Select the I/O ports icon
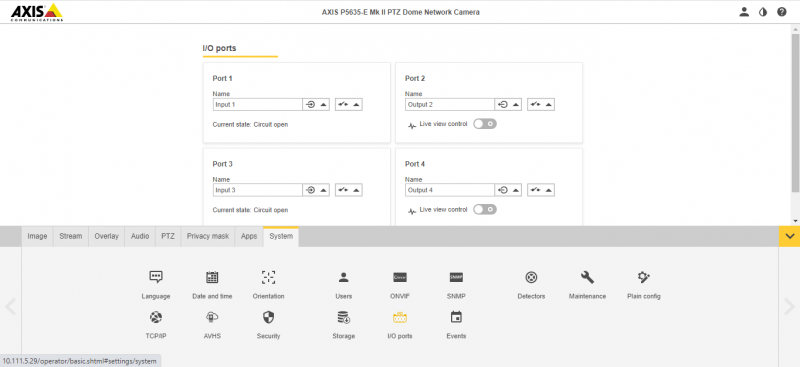 [400, 317]
